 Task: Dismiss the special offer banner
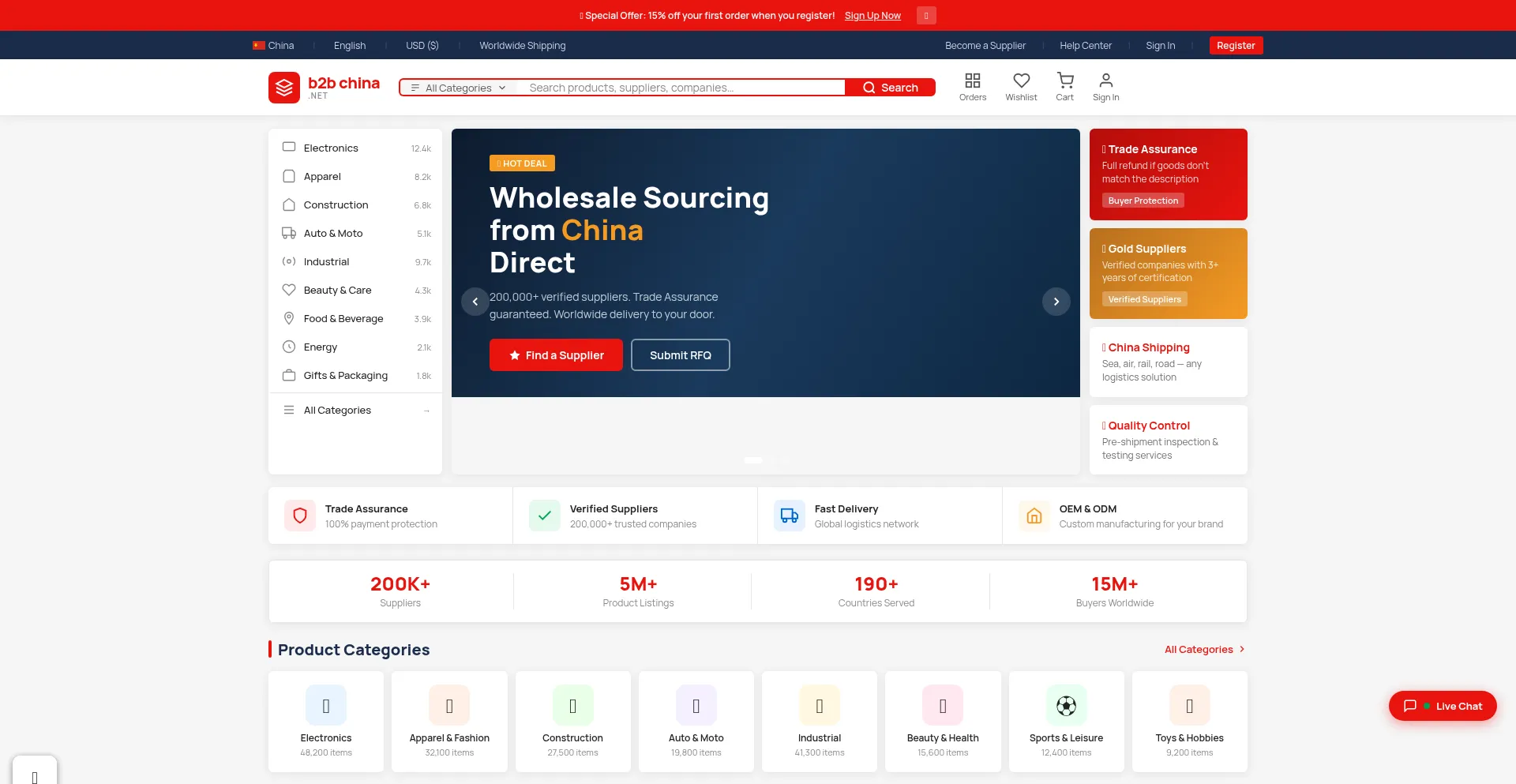coord(926,15)
